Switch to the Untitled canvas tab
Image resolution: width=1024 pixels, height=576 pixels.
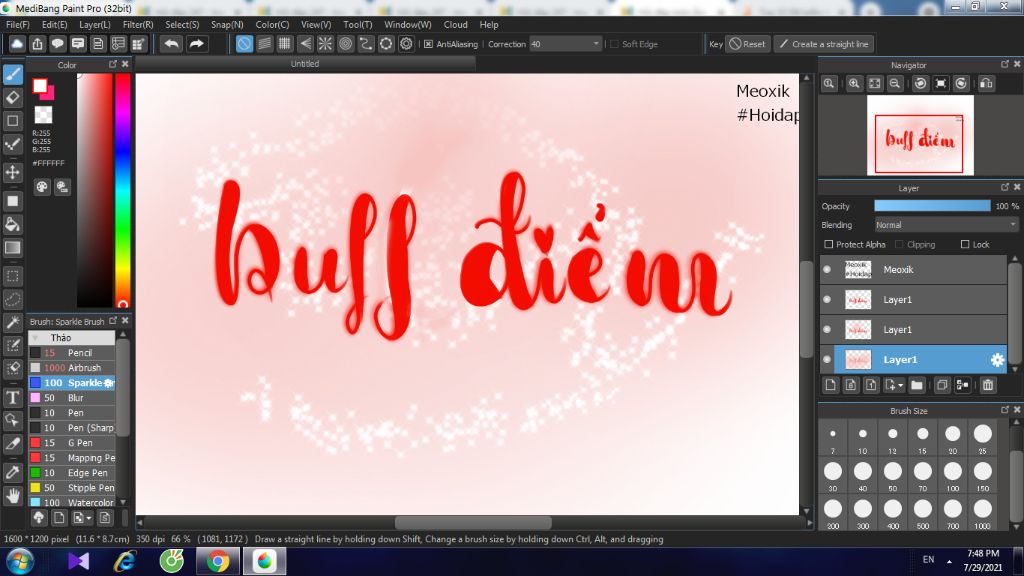[x=305, y=64]
